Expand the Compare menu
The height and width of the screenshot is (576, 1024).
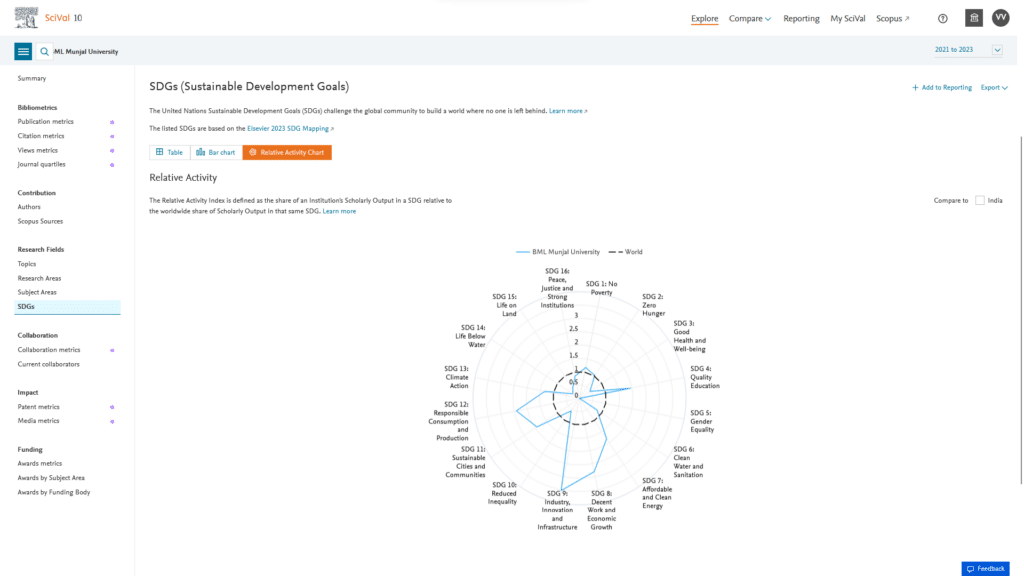tap(750, 18)
